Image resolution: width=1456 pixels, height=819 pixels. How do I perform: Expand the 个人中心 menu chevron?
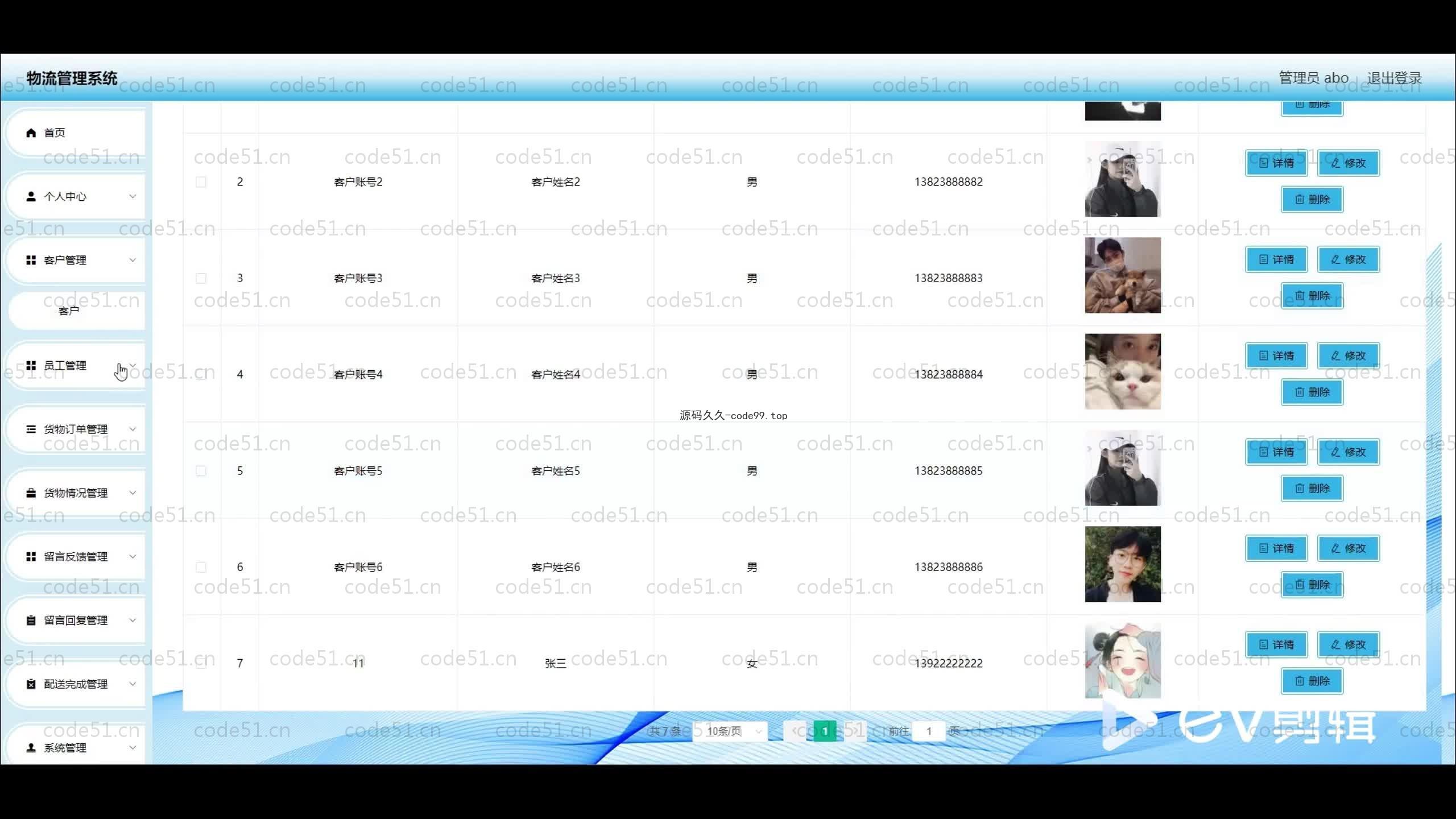point(133,197)
